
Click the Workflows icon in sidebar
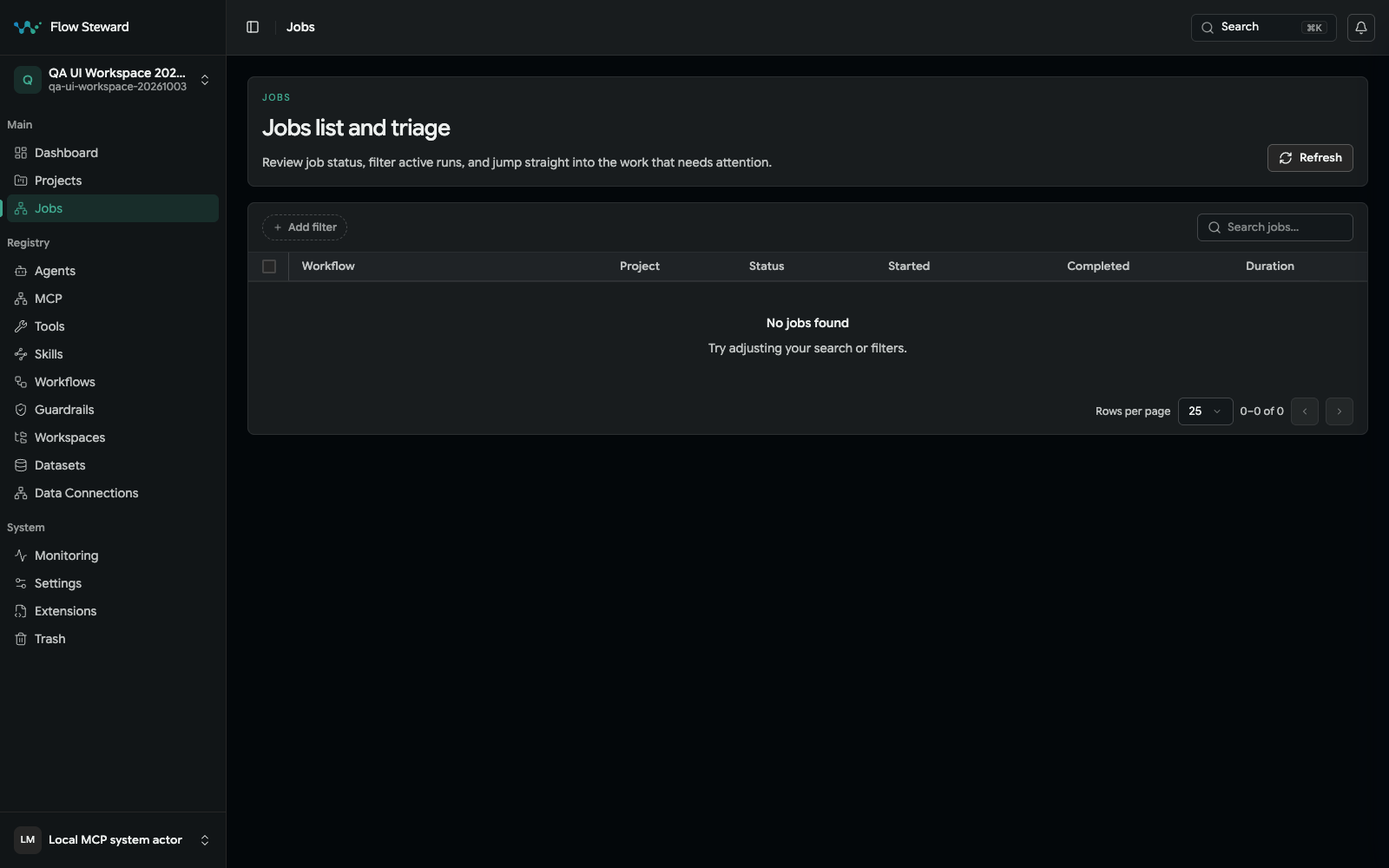(21, 382)
